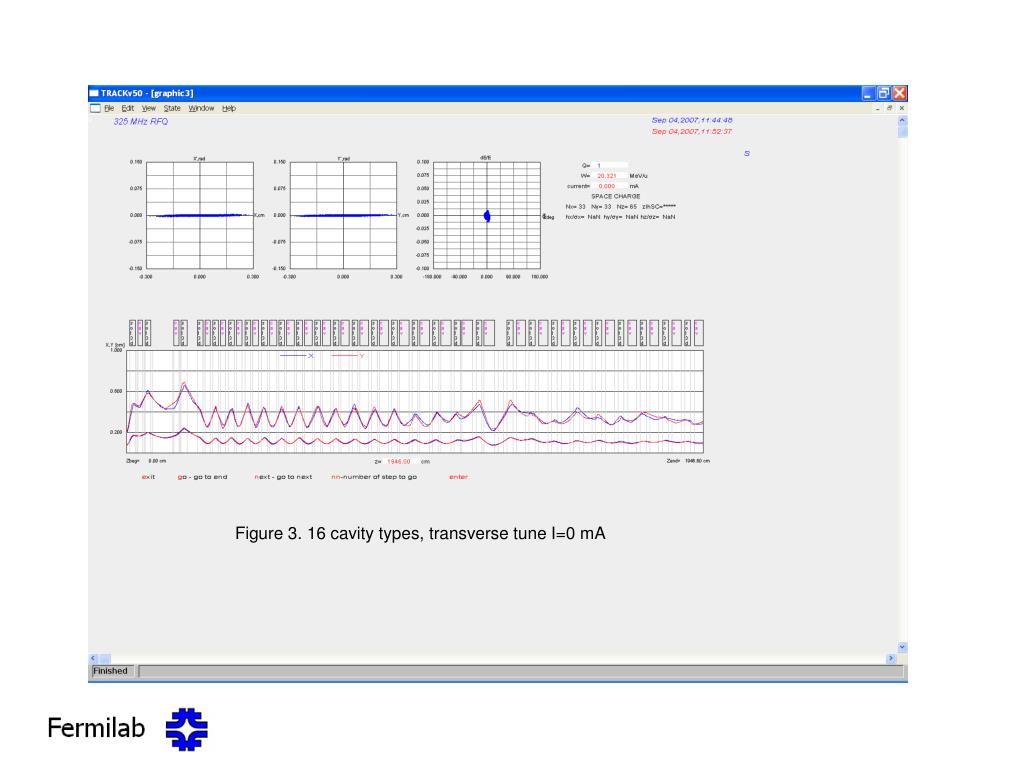Click the TRACKv50 title bar app icon
1024x768 pixels.
click(x=94, y=93)
